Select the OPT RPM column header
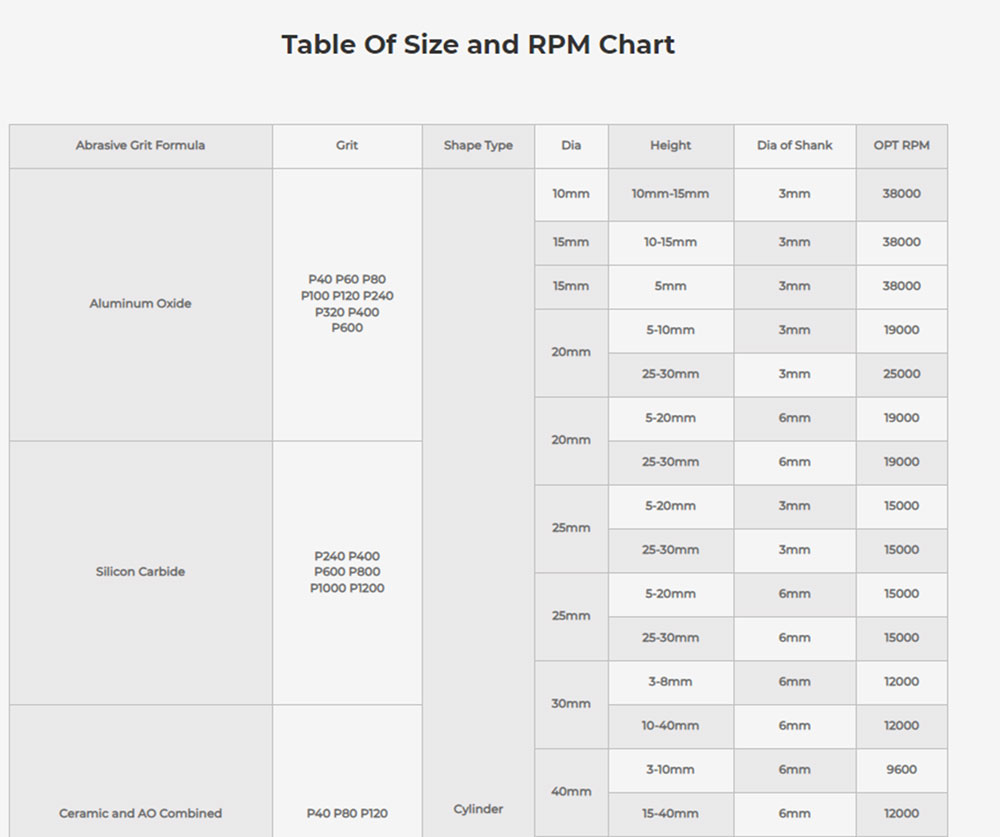The width and height of the screenshot is (1000, 837). click(901, 145)
